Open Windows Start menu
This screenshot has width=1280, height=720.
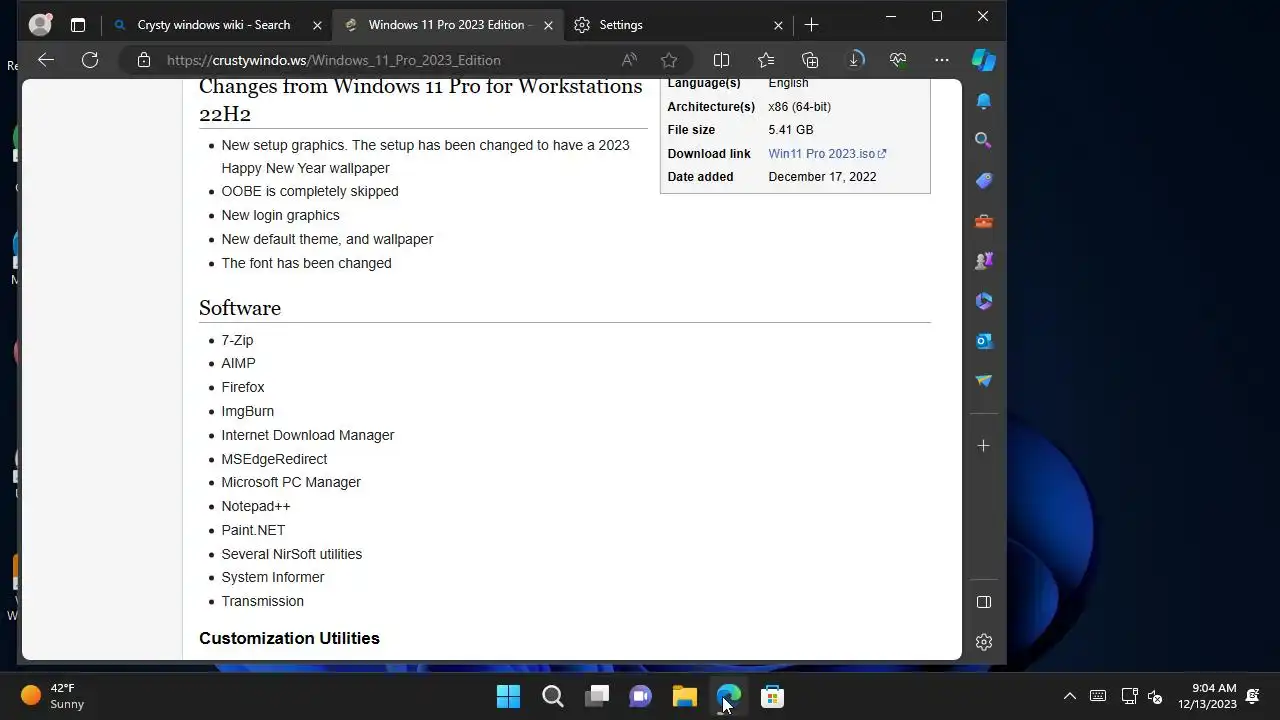(x=508, y=696)
